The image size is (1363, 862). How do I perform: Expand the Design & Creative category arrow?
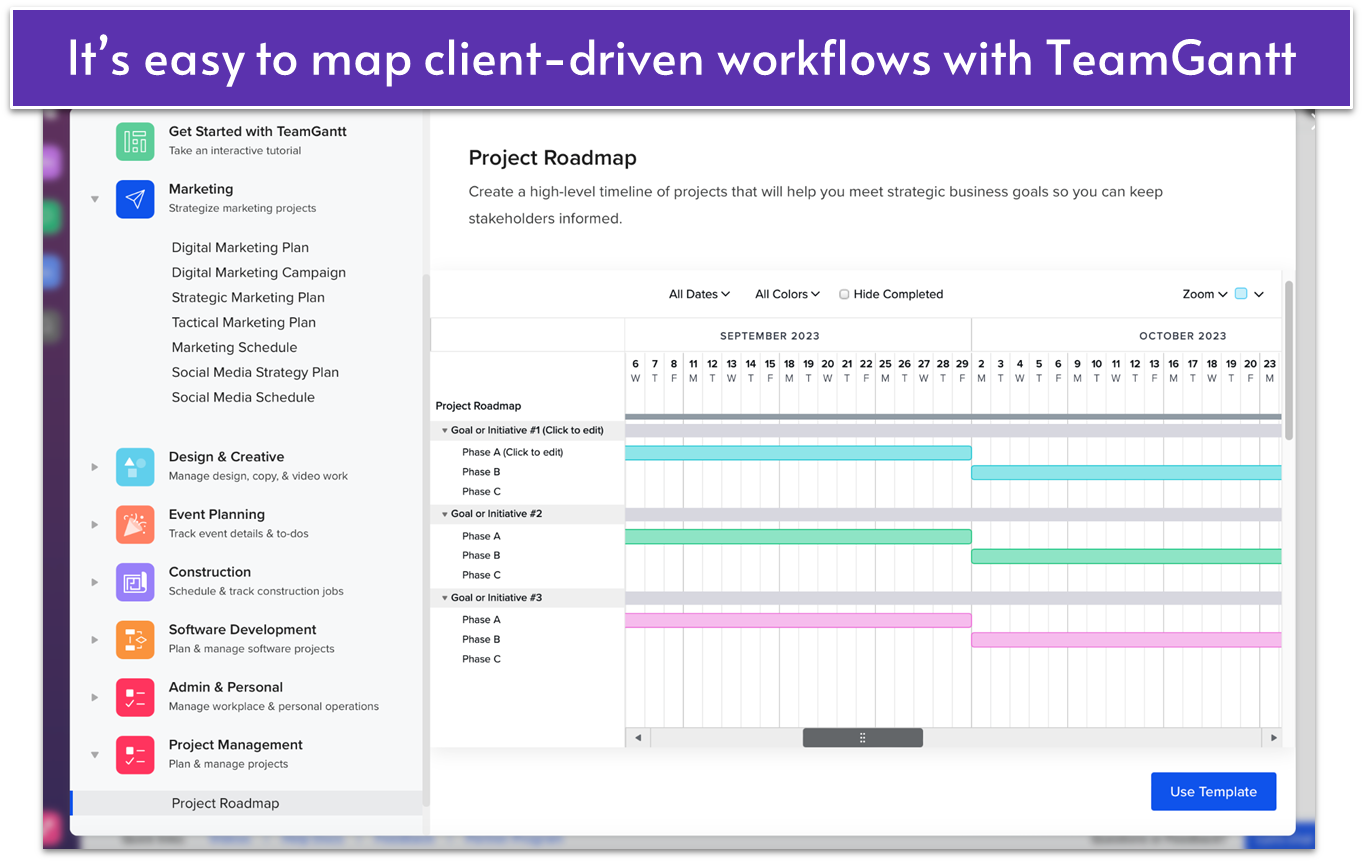[95, 467]
